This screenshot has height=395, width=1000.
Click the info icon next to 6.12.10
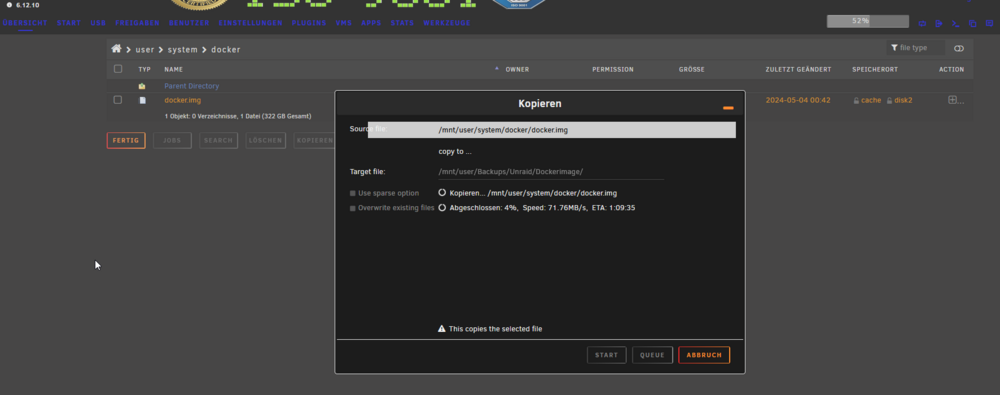pos(9,4)
